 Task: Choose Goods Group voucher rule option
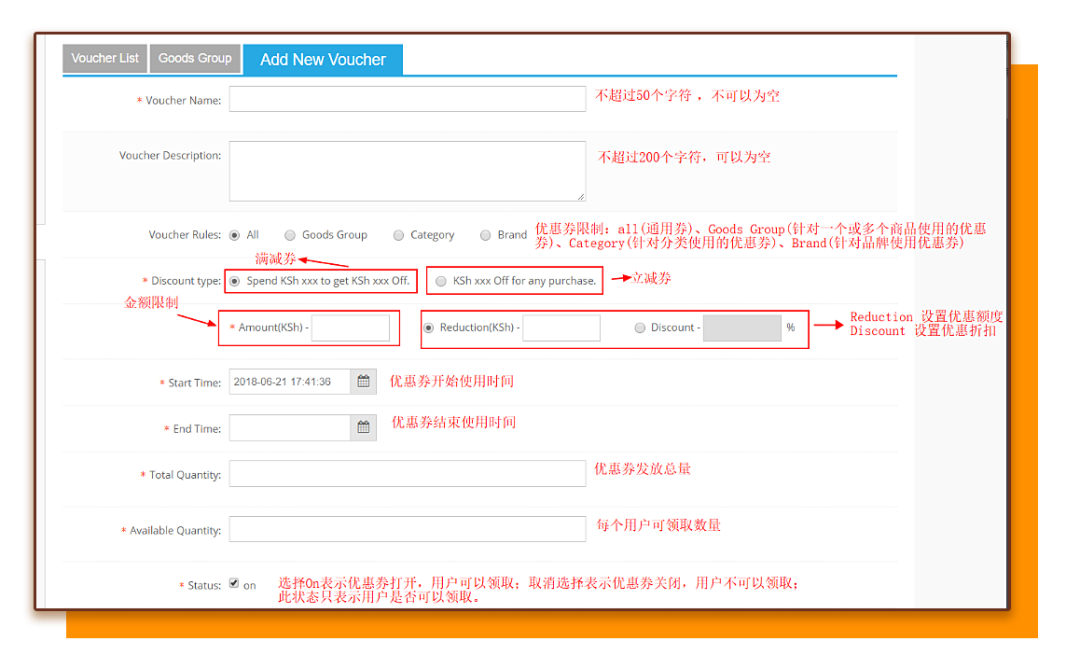coord(290,235)
